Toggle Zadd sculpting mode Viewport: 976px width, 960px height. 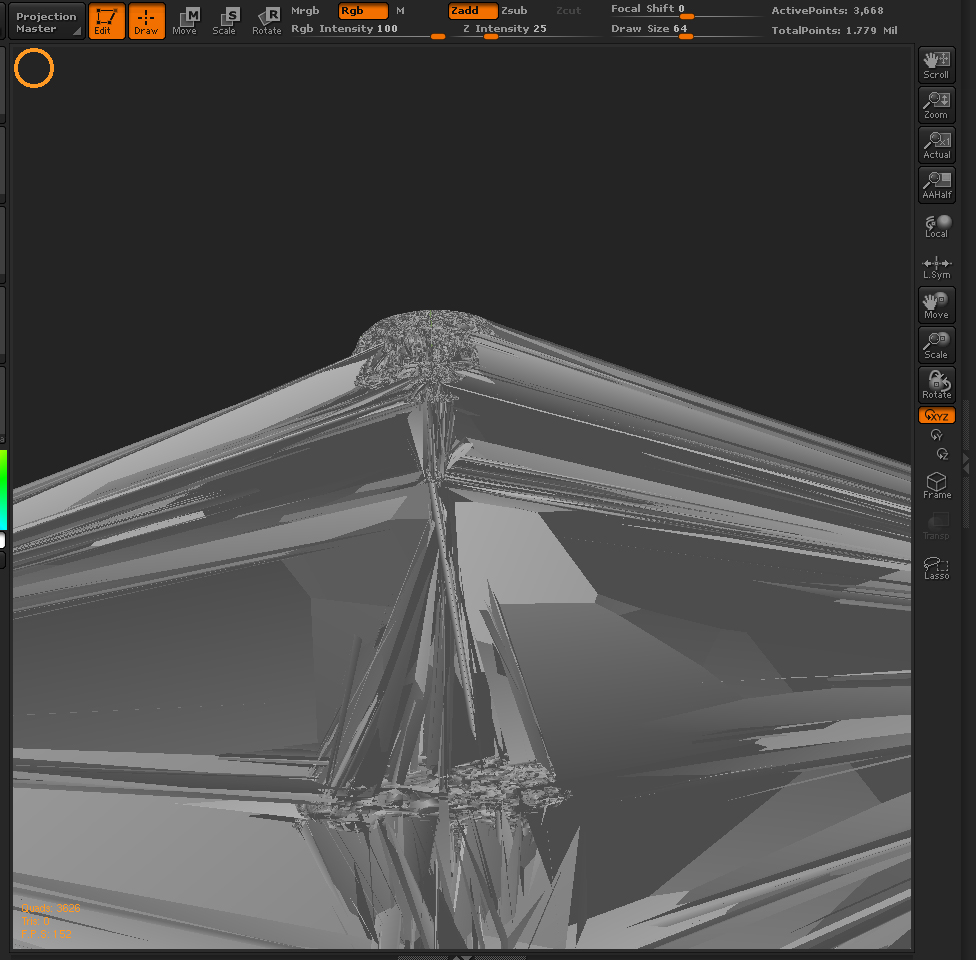(x=470, y=11)
